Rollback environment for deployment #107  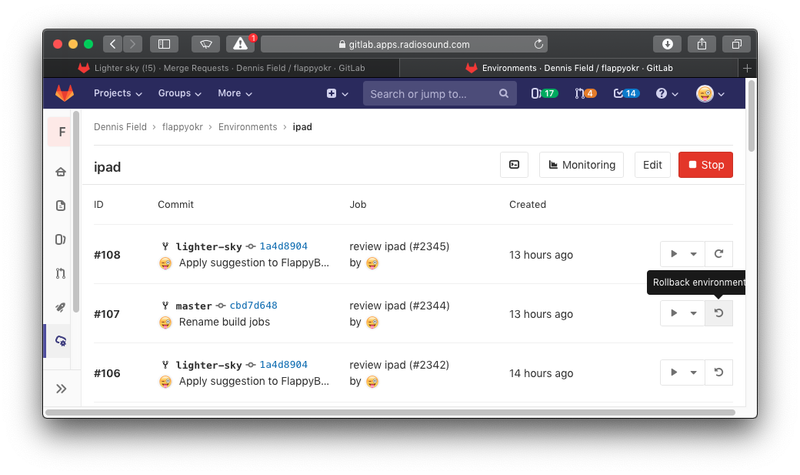[x=719, y=314]
